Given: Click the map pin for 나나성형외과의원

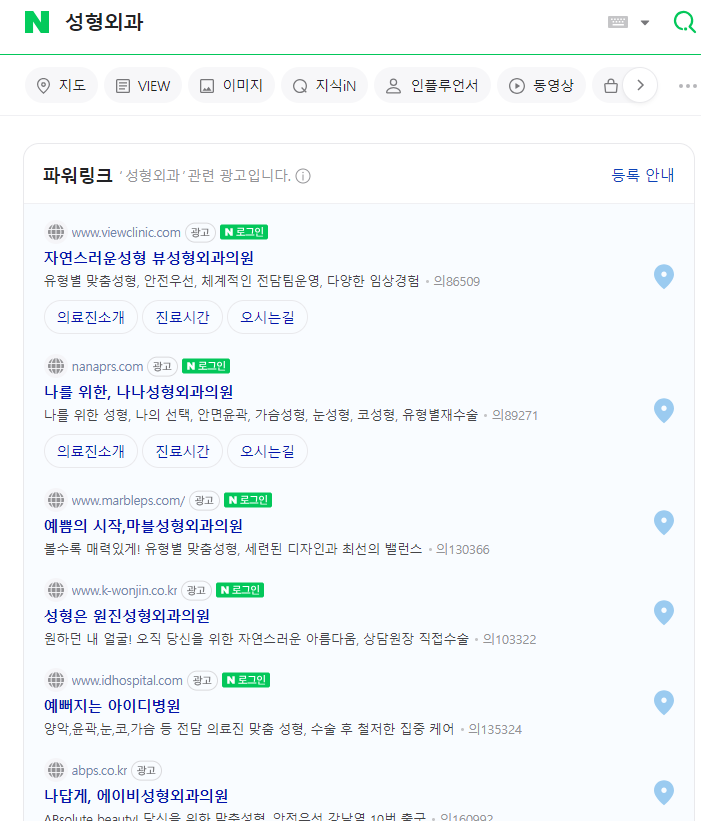Looking at the screenshot, I should 664,410.
